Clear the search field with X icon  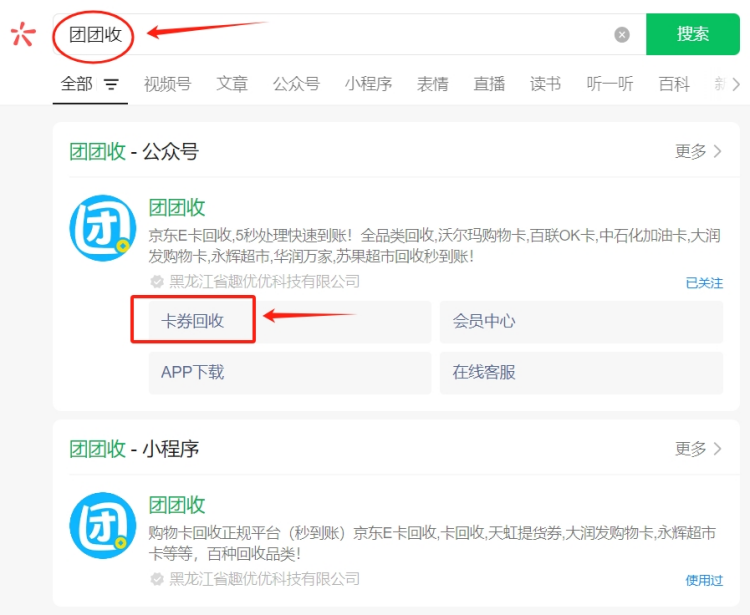622,35
